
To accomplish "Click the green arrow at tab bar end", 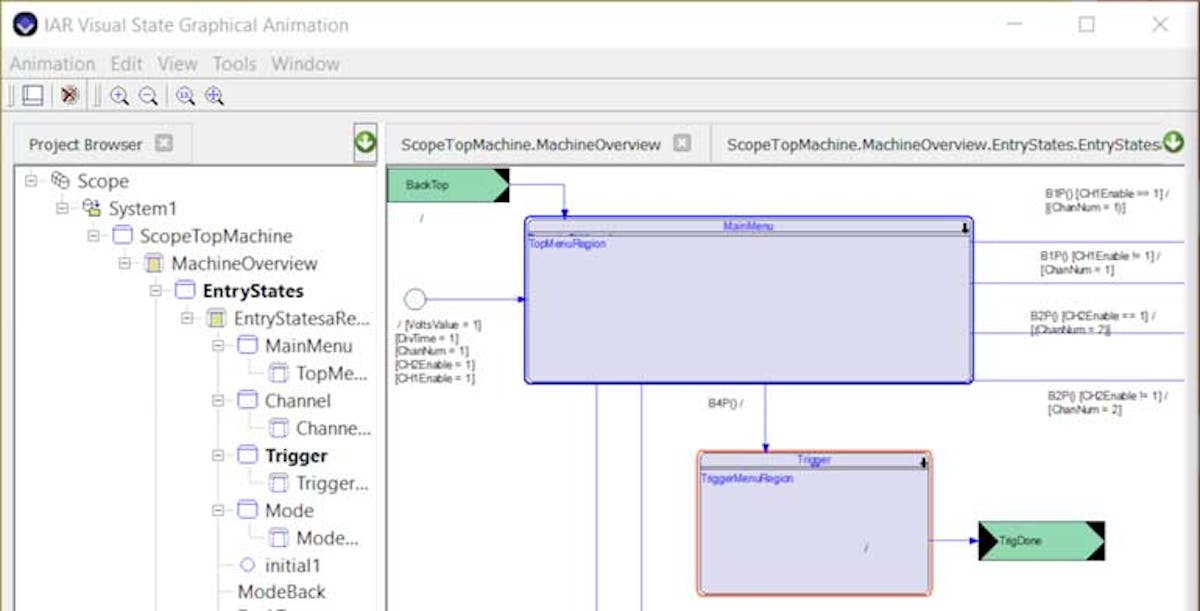I will 1172,143.
